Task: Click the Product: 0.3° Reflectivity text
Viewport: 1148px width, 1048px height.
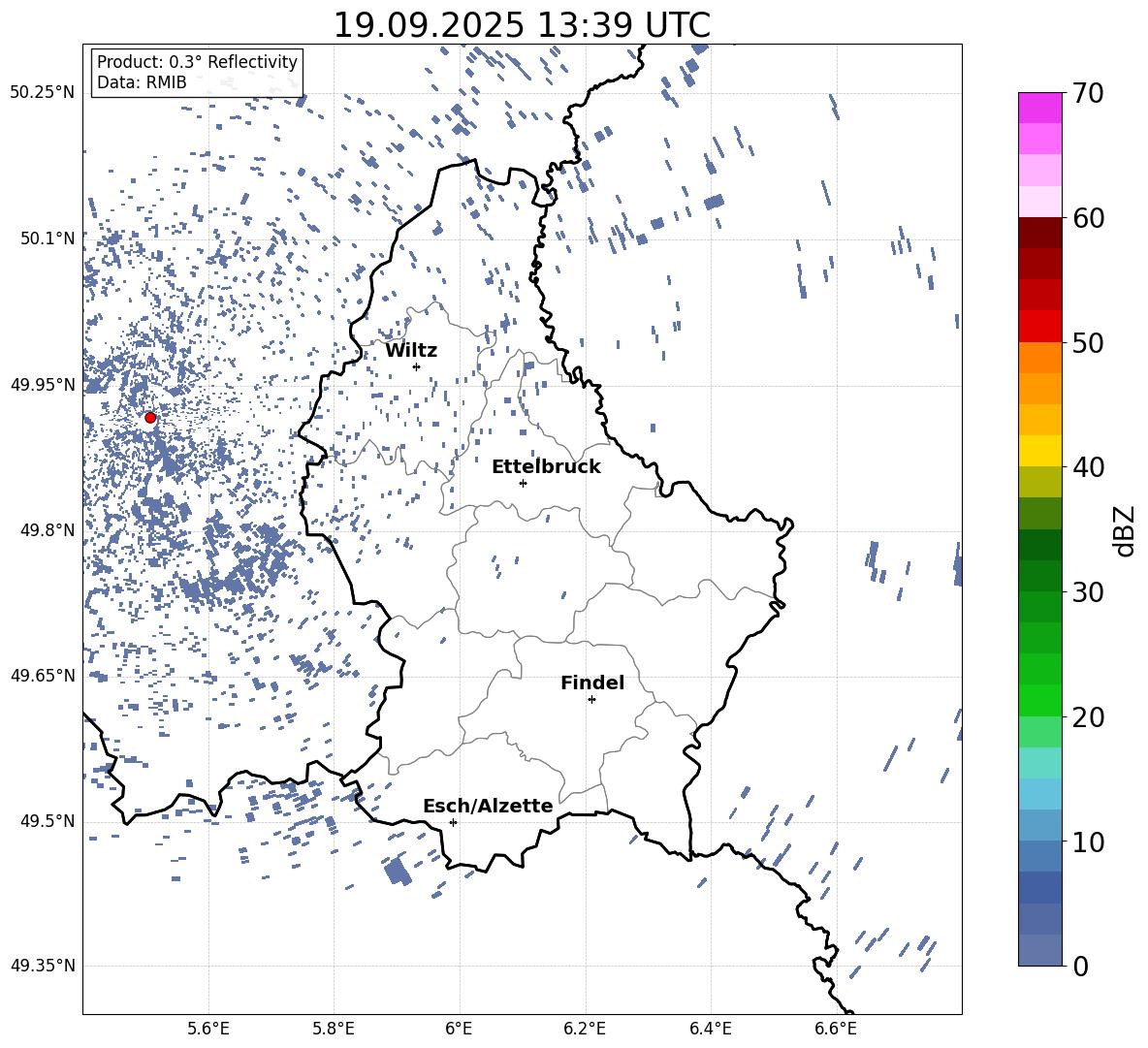Action: coord(197,62)
